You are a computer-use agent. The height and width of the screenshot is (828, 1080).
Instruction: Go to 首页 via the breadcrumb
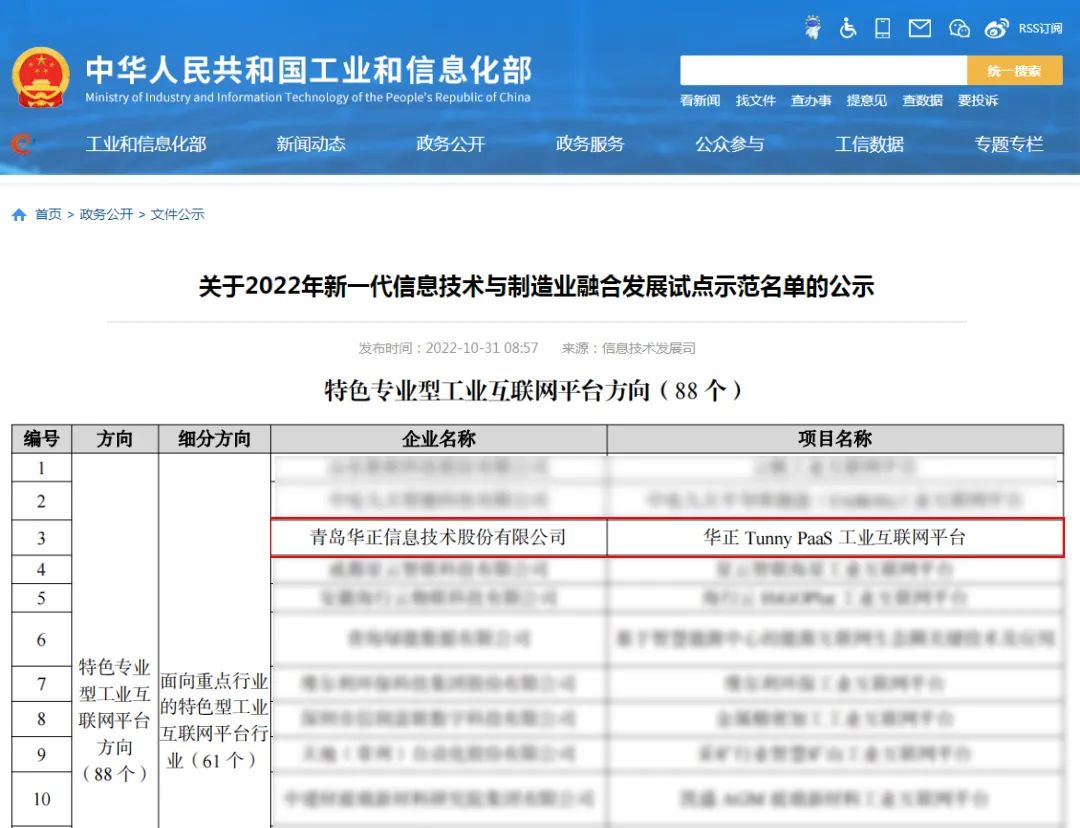tap(48, 214)
